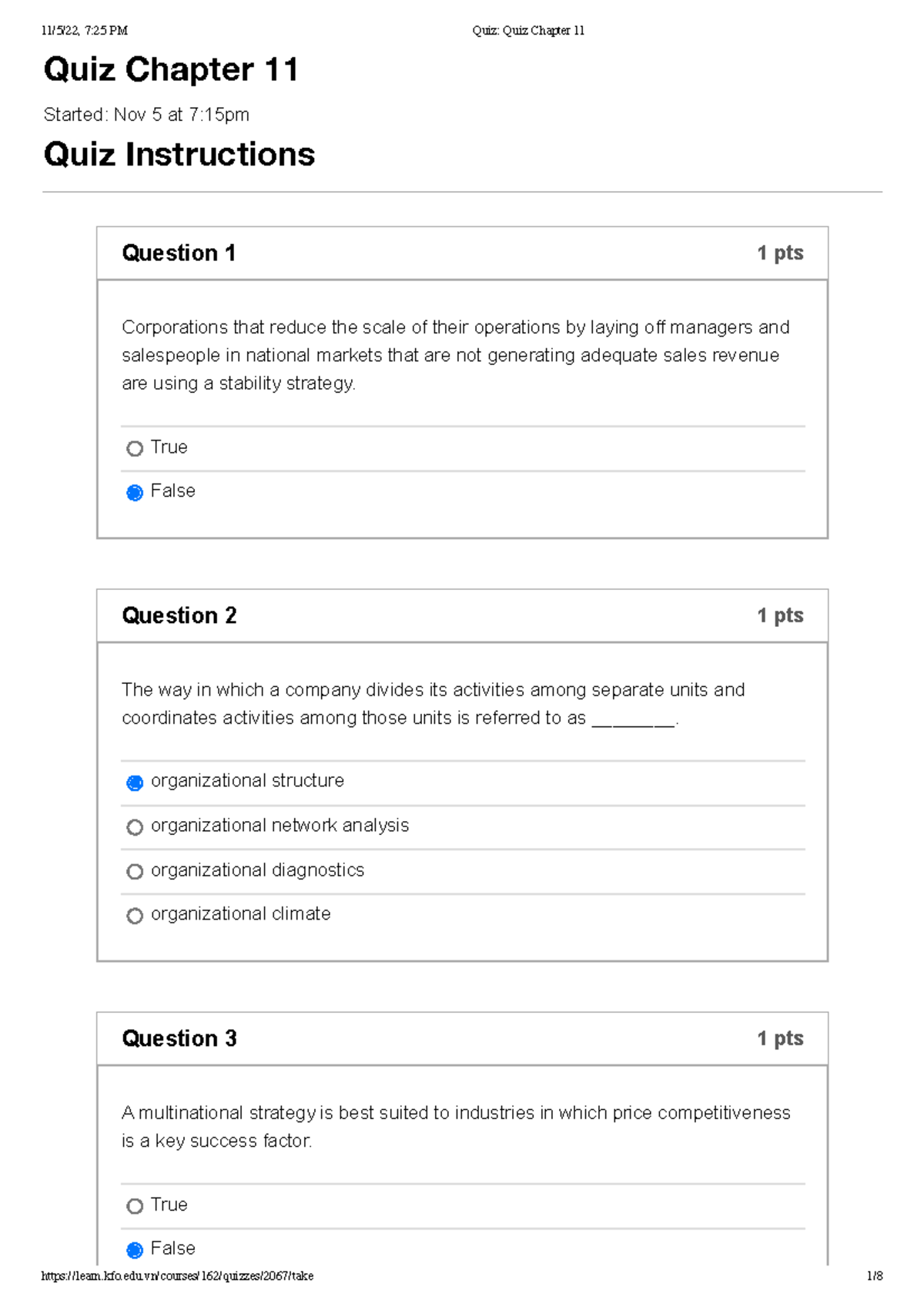Click the page number 1/8 indicator
The width and height of the screenshot is (924, 1307).
[x=875, y=1289]
